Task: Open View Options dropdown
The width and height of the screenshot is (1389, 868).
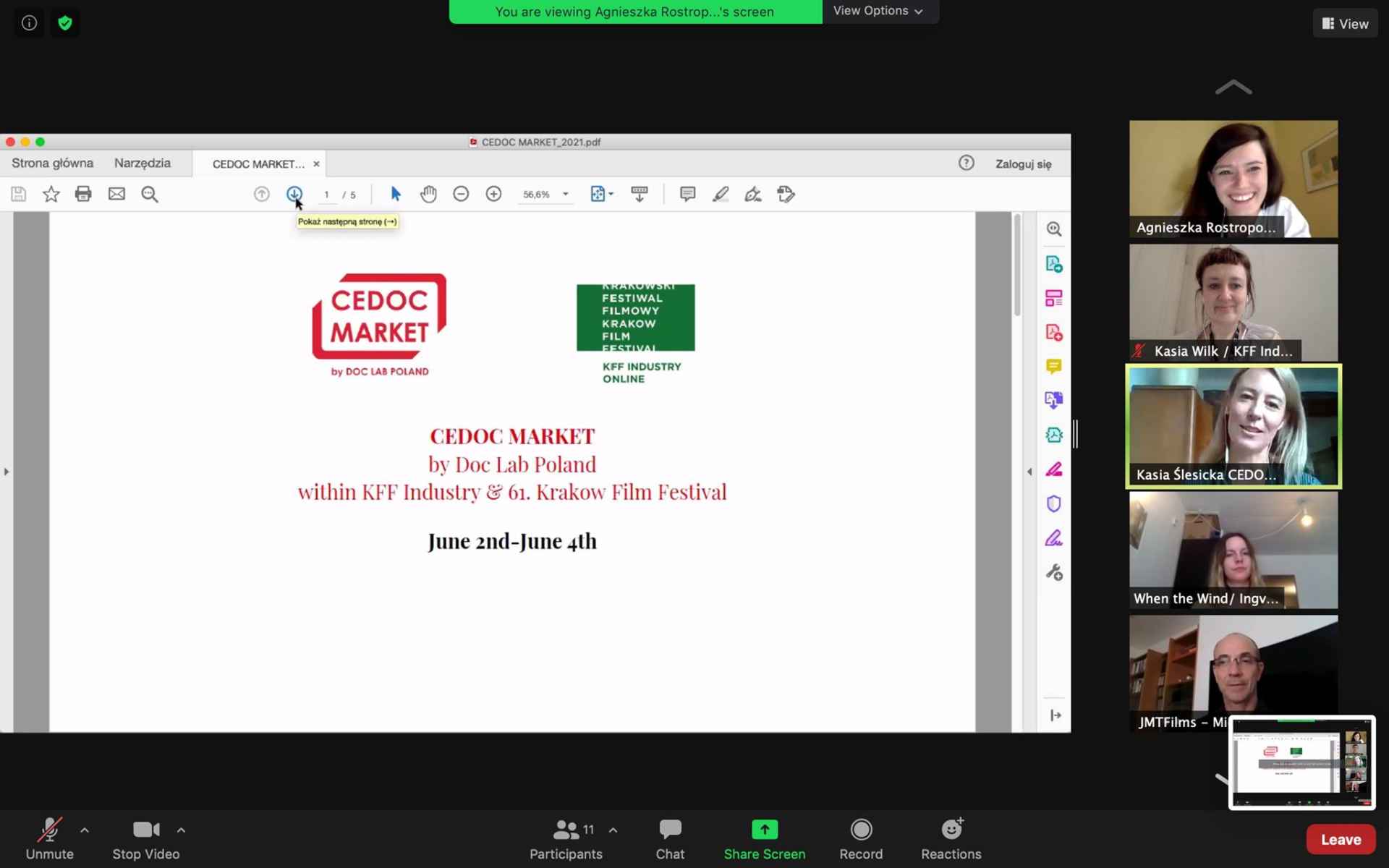Action: point(878,11)
